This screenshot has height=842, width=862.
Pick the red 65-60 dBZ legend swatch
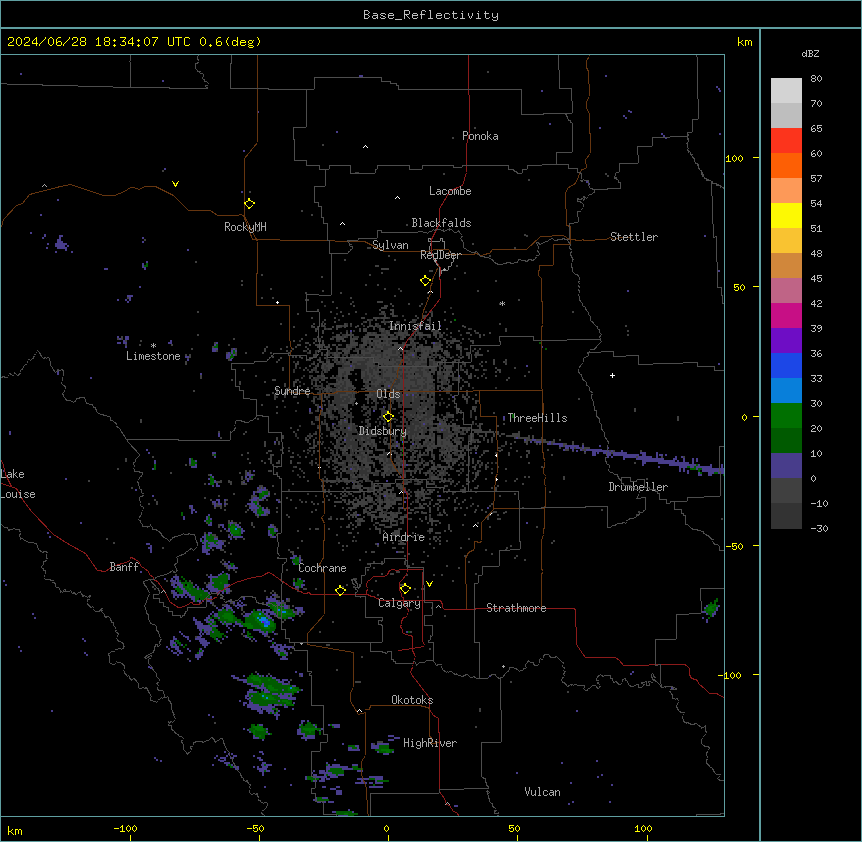click(786, 141)
